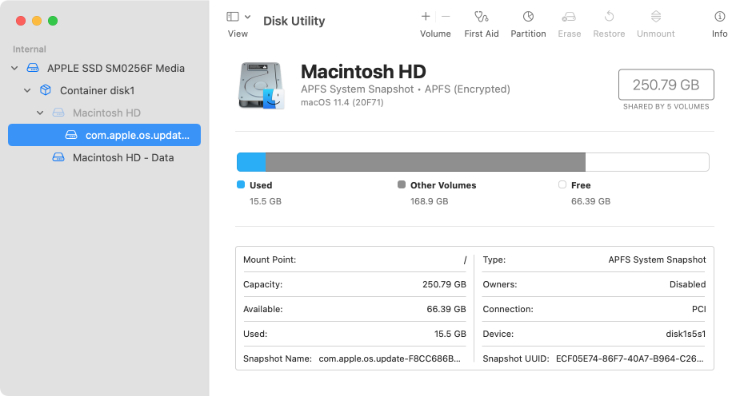Viewport: 740px width, 396px height.
Task: Click the 250.79 GB capacity box
Action: pos(666,85)
